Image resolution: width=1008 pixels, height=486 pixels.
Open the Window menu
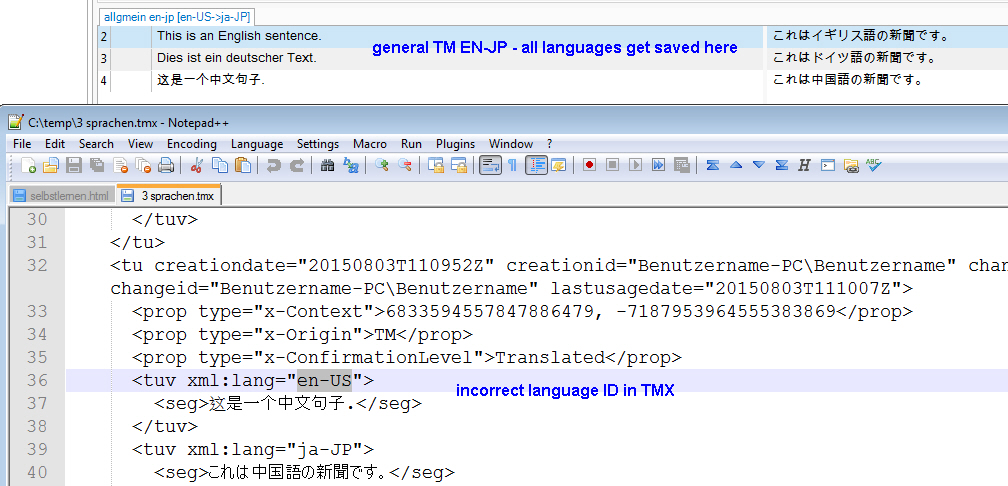click(x=510, y=144)
